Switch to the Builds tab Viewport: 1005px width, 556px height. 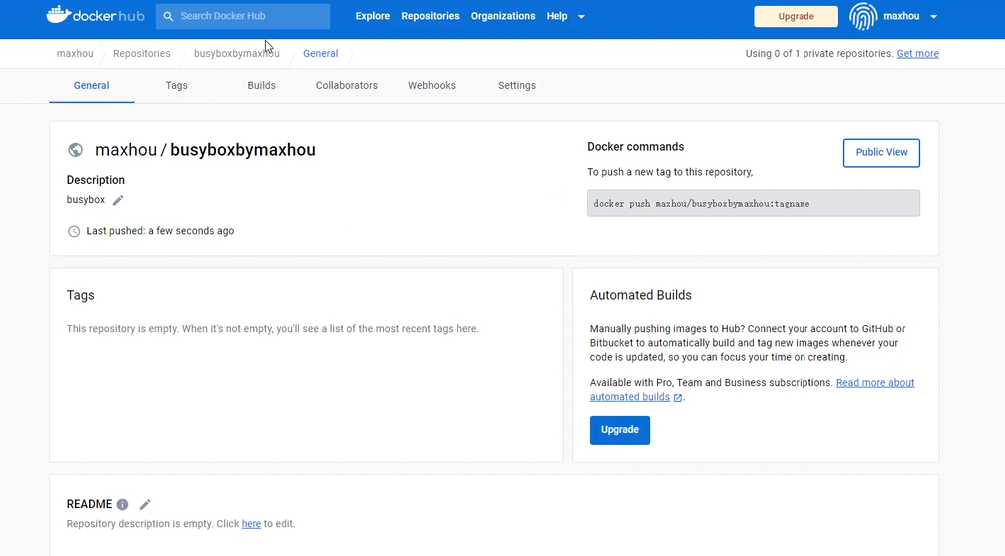click(x=262, y=85)
